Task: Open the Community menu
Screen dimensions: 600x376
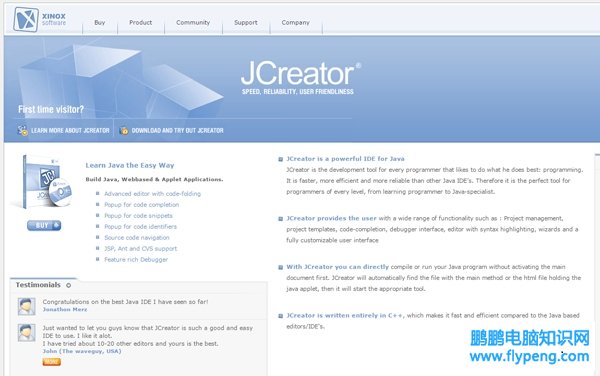Action: tap(193, 23)
